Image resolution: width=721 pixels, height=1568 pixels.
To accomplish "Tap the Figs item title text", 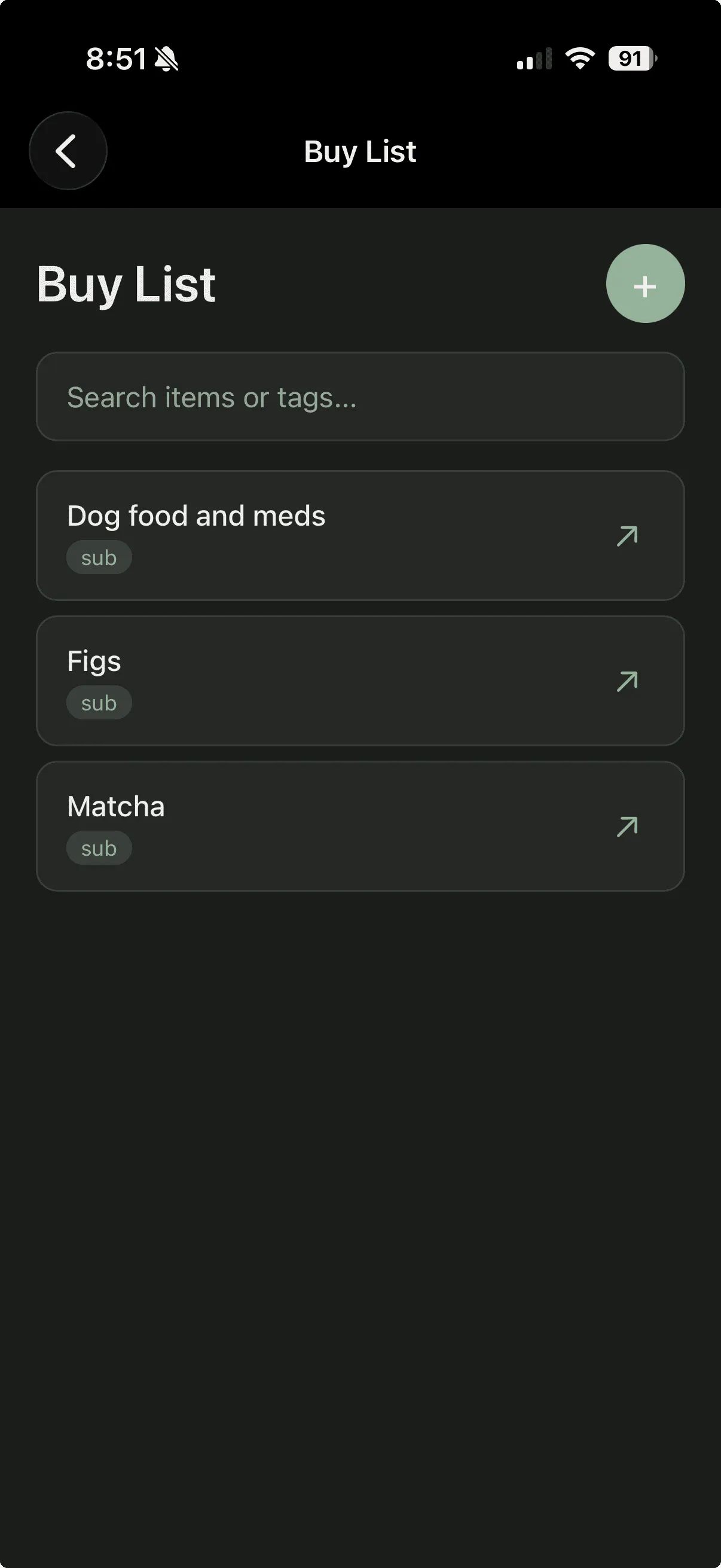I will point(94,661).
